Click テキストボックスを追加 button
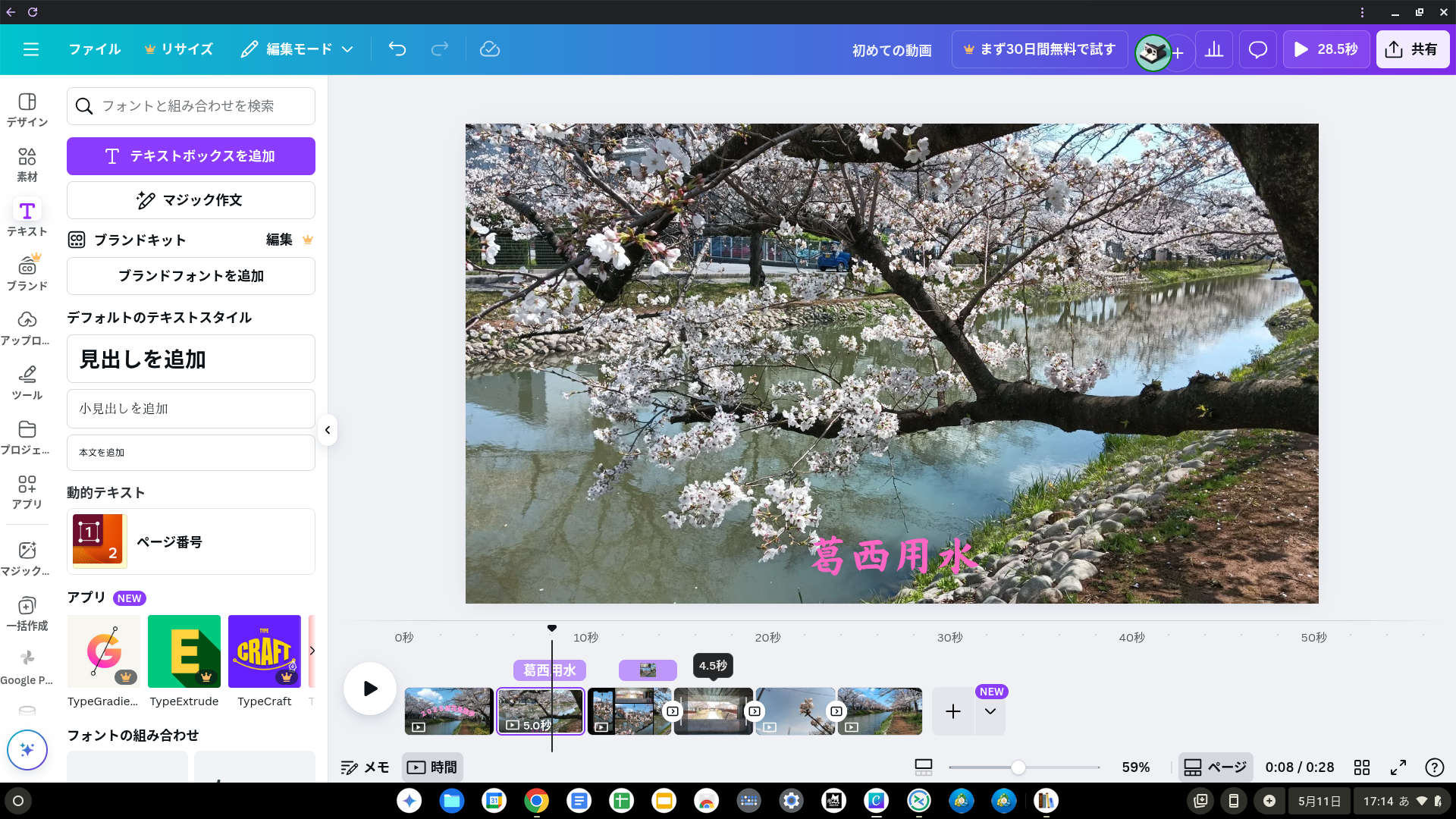 (190, 156)
